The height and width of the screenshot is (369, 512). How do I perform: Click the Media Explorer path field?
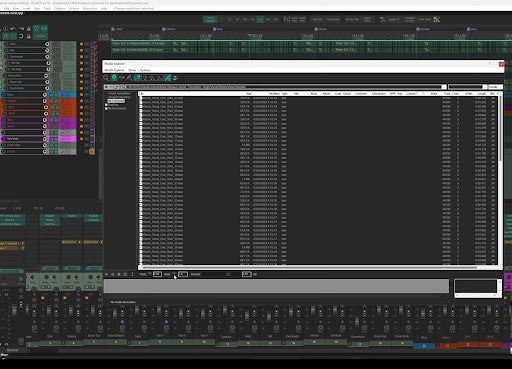(x=283, y=87)
